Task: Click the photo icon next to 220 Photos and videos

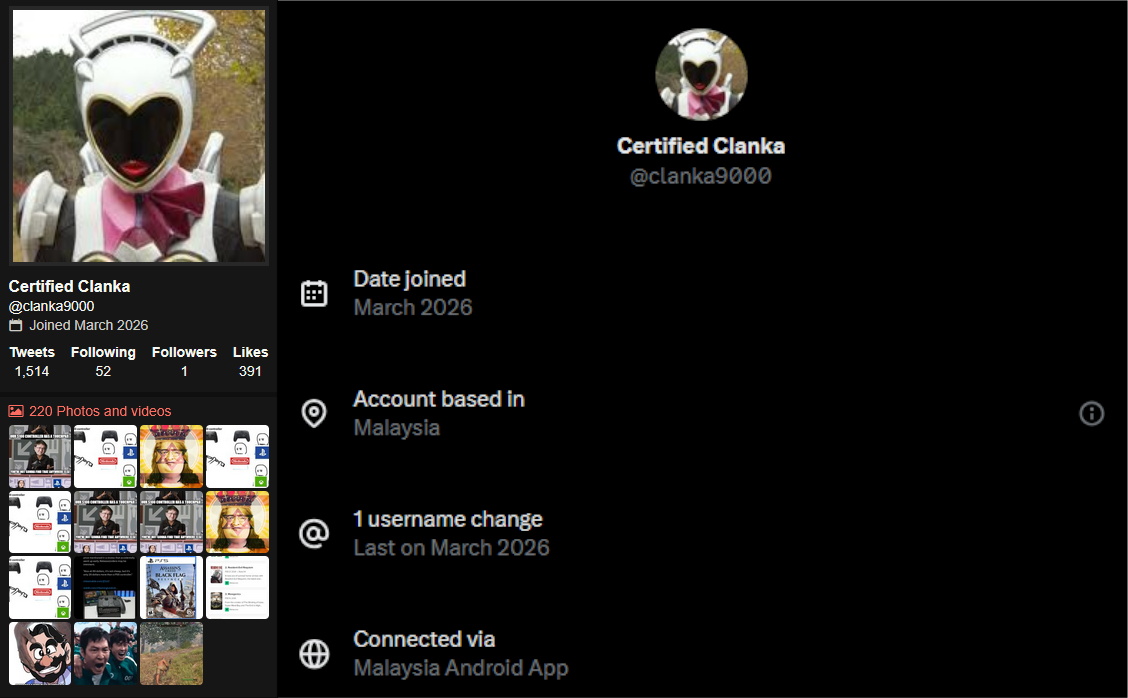Action: [x=16, y=411]
